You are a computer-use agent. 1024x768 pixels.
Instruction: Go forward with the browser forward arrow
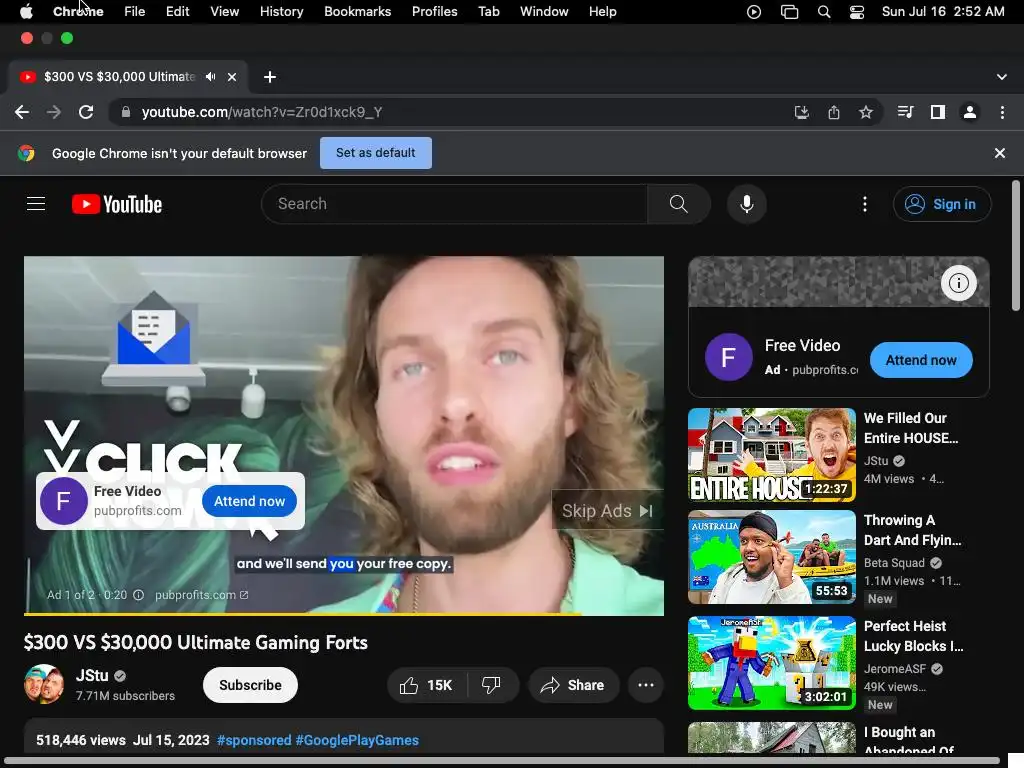click(54, 112)
